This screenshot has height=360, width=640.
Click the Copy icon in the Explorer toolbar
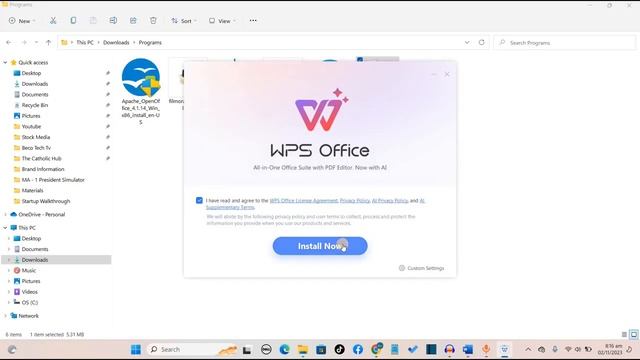click(73, 20)
